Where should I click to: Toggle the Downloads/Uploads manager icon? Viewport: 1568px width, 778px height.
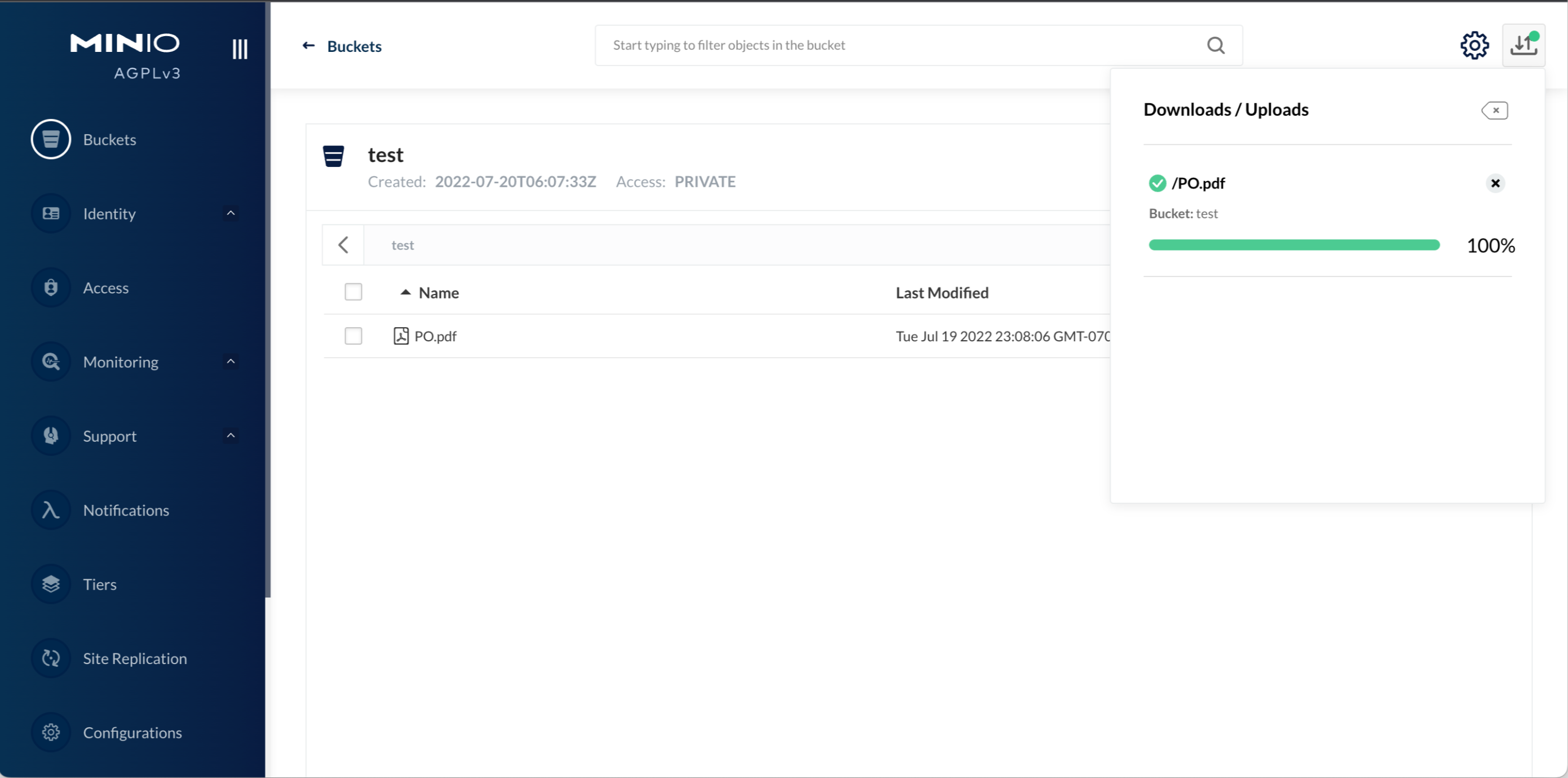point(1523,45)
